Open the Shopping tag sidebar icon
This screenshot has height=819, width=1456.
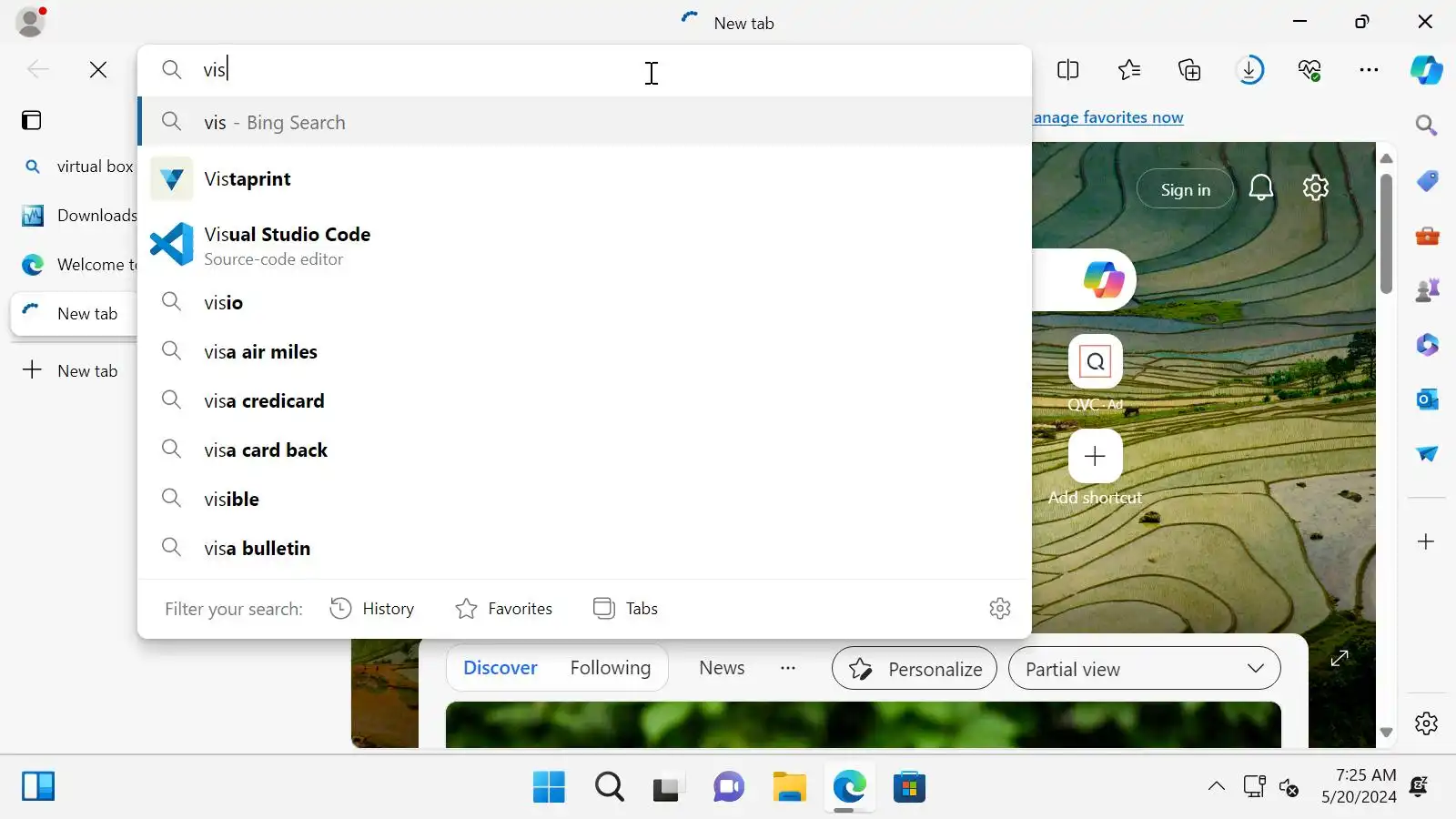point(1427,181)
